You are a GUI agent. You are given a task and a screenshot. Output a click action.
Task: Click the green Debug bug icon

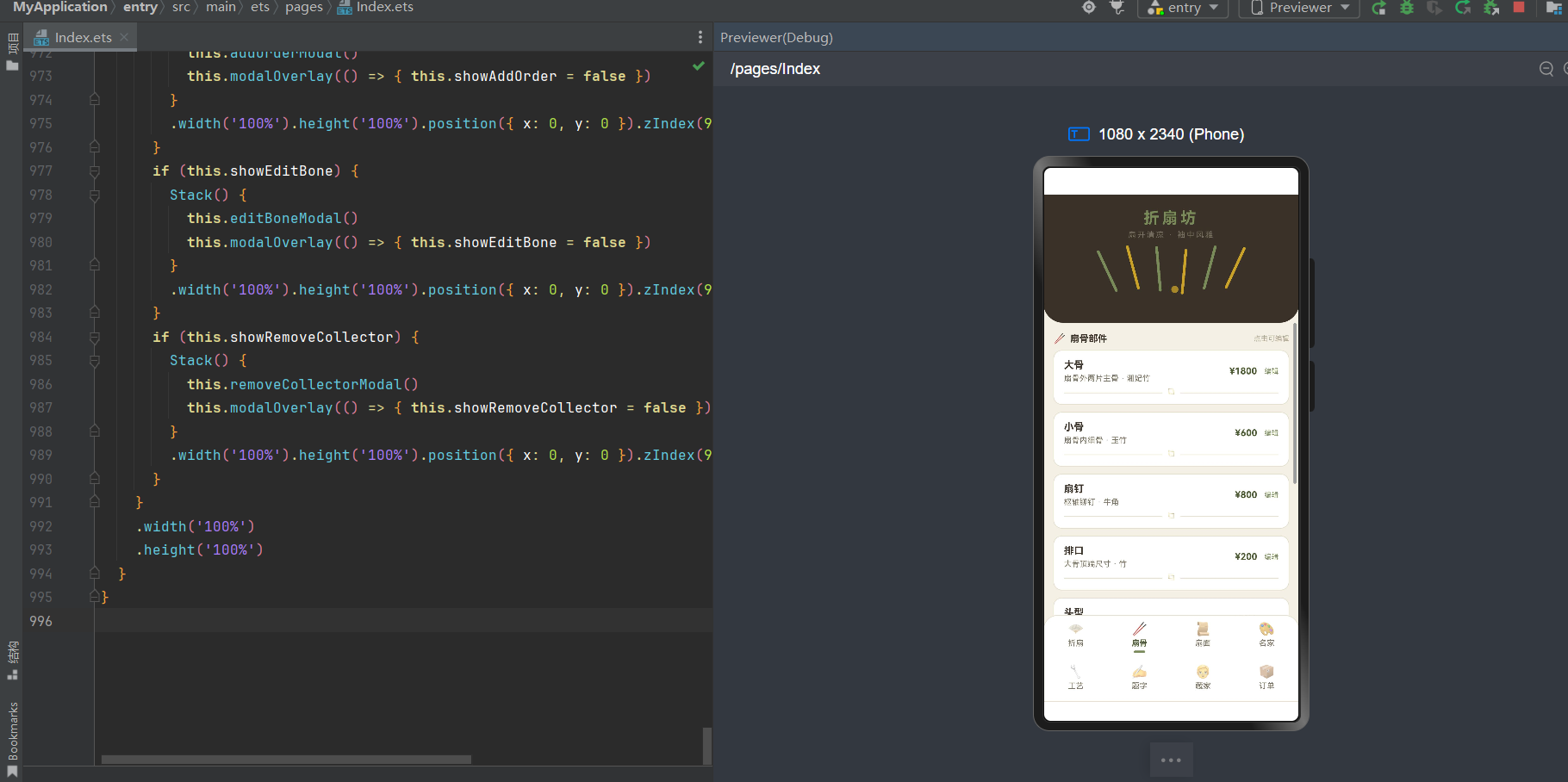coord(1407,8)
